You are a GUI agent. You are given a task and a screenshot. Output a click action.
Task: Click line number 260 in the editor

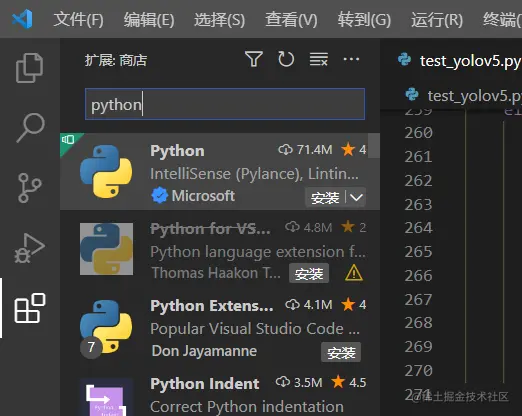pyautogui.click(x=418, y=133)
